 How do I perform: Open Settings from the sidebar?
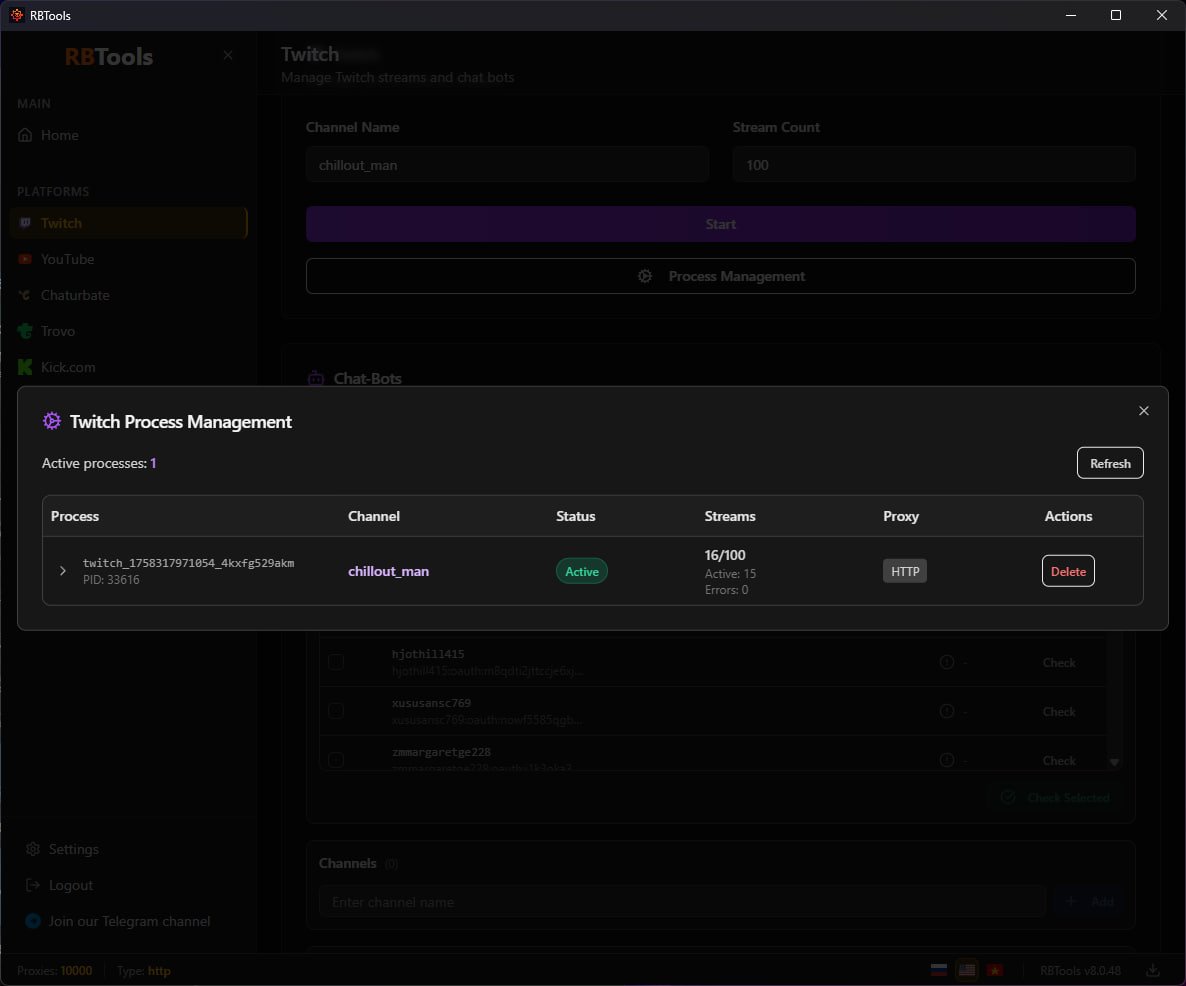click(x=73, y=849)
